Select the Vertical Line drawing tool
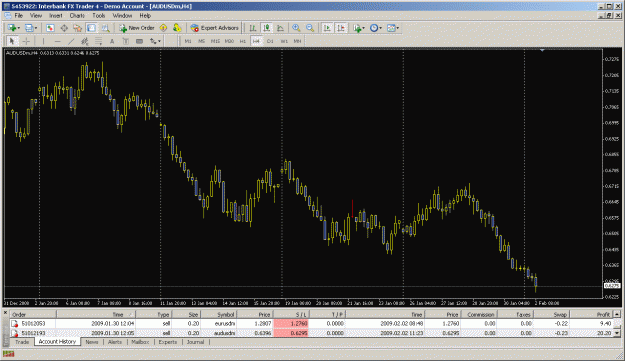 click(x=43, y=41)
